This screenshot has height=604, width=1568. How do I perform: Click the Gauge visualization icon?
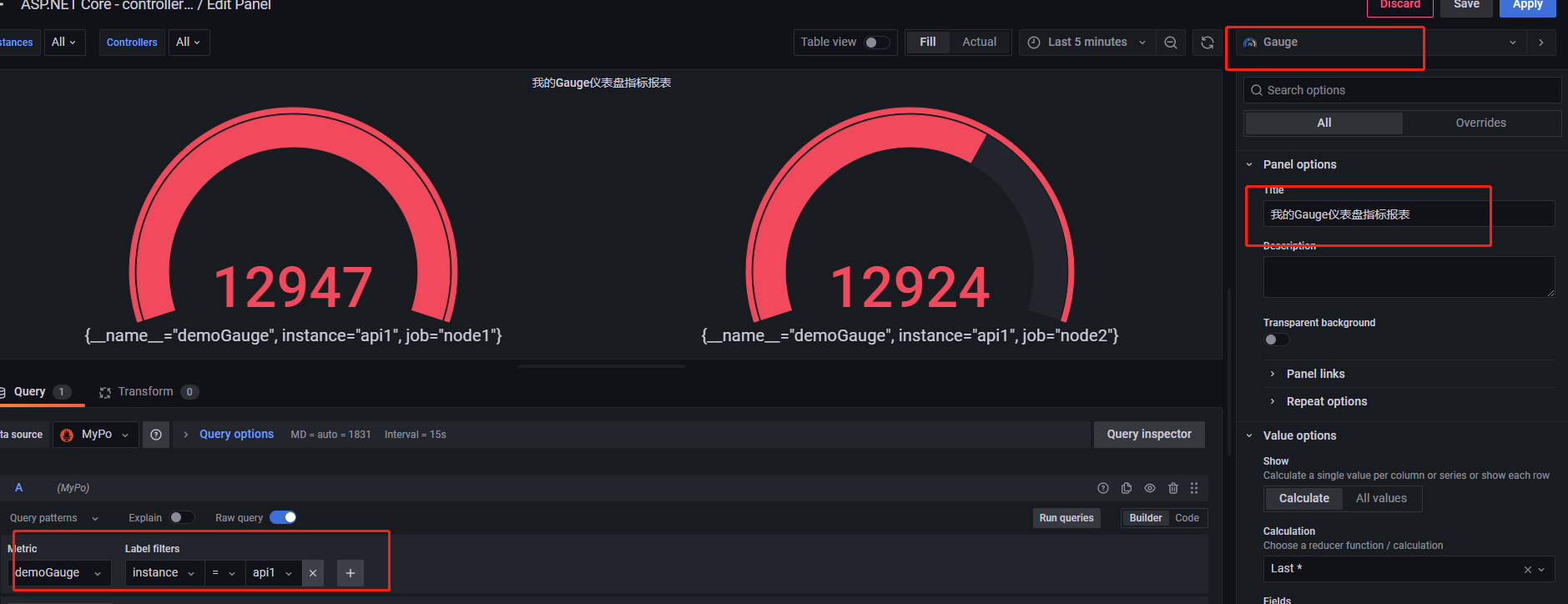click(x=1250, y=43)
